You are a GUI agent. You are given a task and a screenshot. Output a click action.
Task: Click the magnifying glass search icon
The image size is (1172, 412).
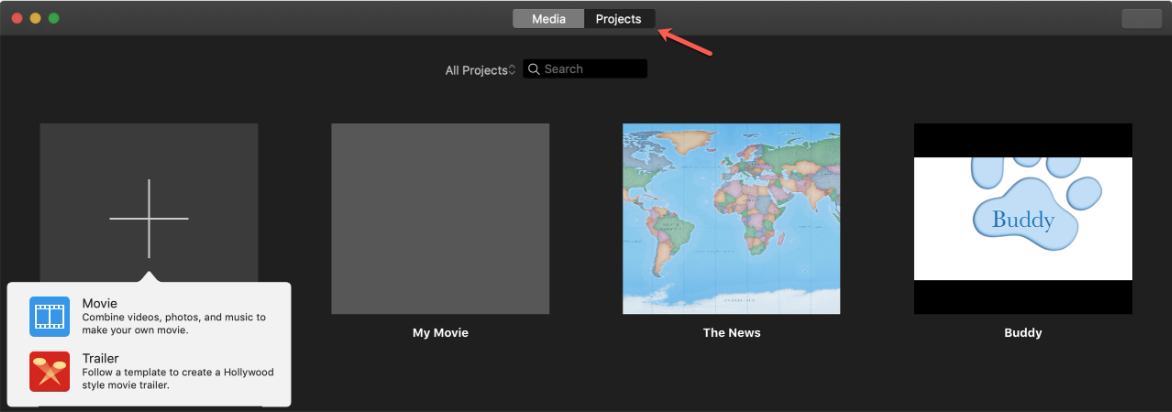[534, 69]
